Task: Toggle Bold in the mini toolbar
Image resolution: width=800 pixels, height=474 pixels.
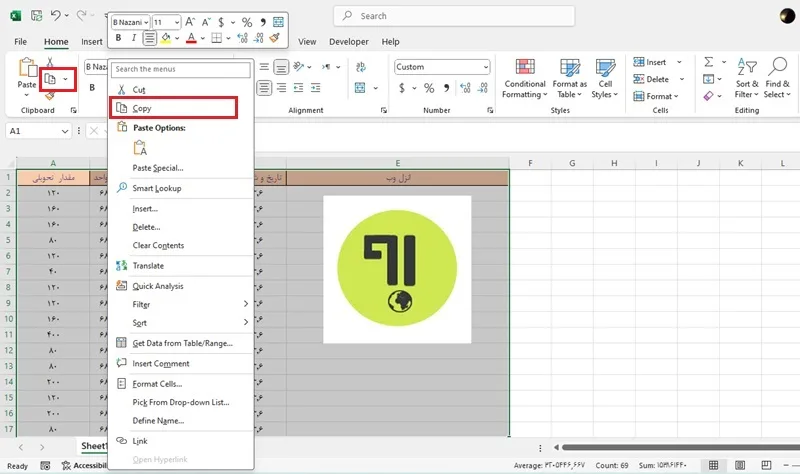Action: point(118,38)
